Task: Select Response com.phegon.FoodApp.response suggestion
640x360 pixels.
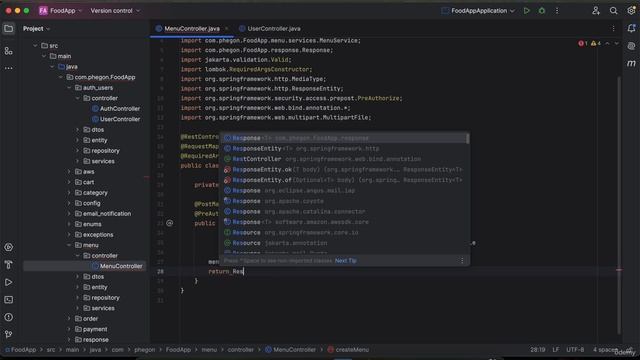Action: pos(344,138)
